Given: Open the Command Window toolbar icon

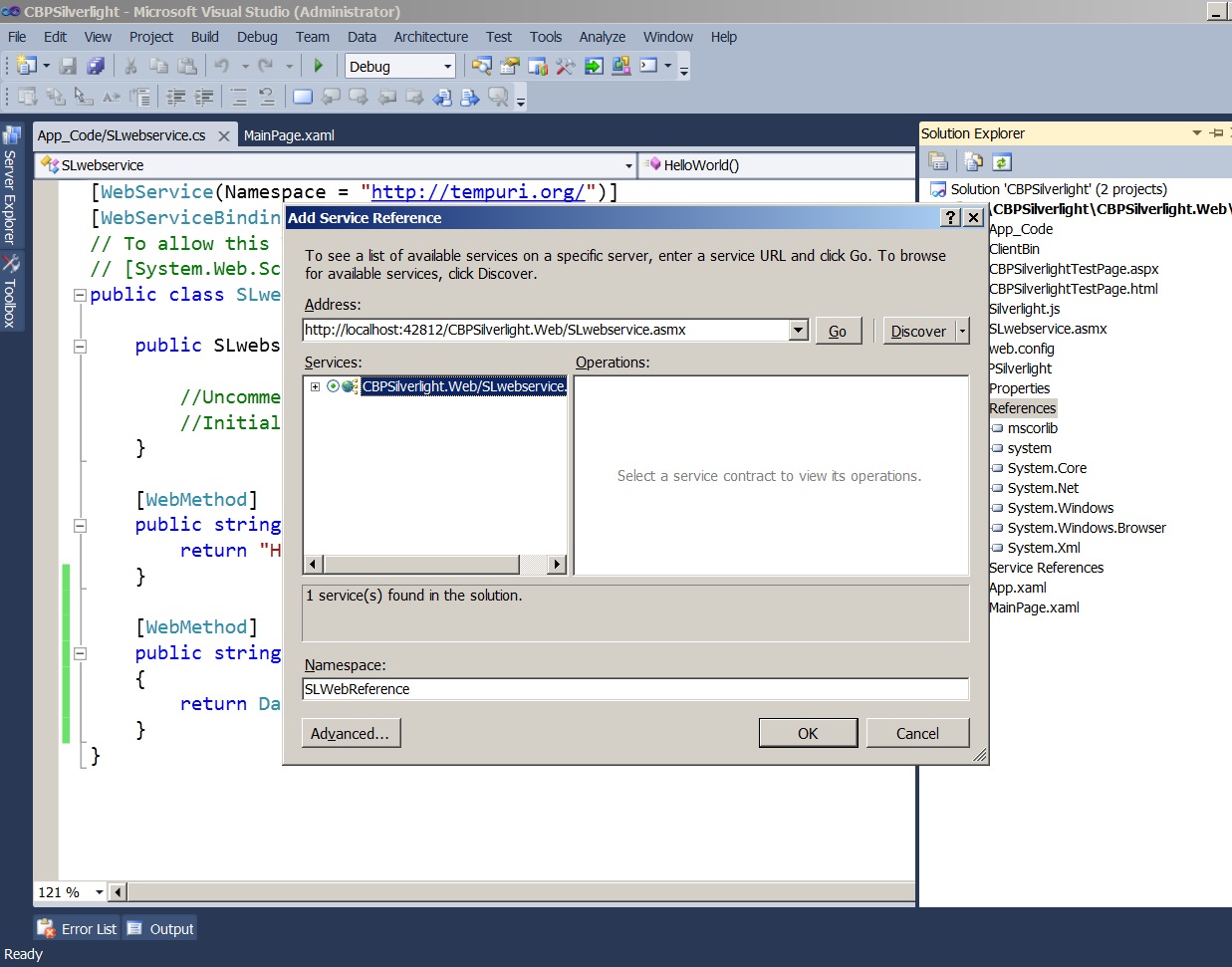Looking at the screenshot, I should click(x=648, y=66).
